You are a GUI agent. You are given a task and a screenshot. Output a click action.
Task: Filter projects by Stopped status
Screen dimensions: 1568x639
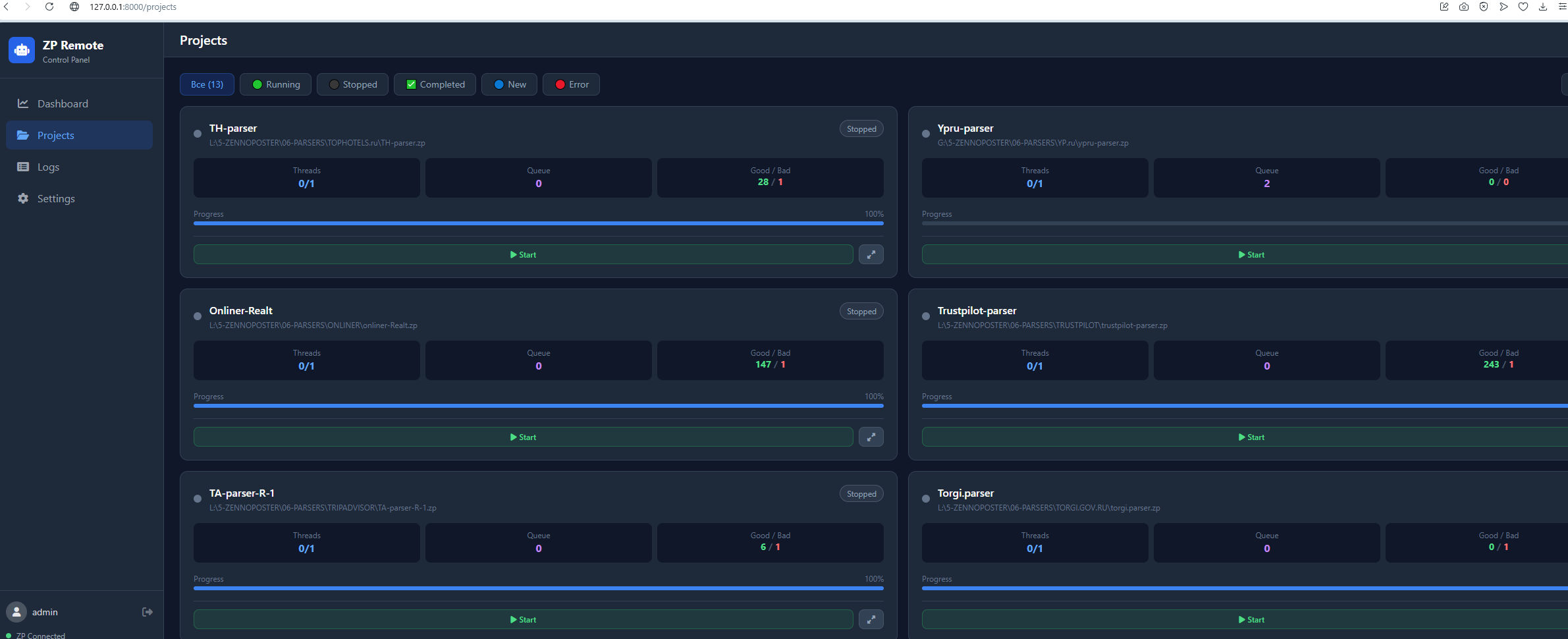click(x=352, y=84)
